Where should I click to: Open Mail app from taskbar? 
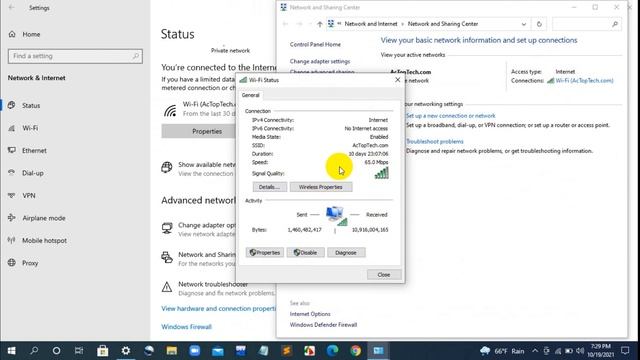click(218, 351)
